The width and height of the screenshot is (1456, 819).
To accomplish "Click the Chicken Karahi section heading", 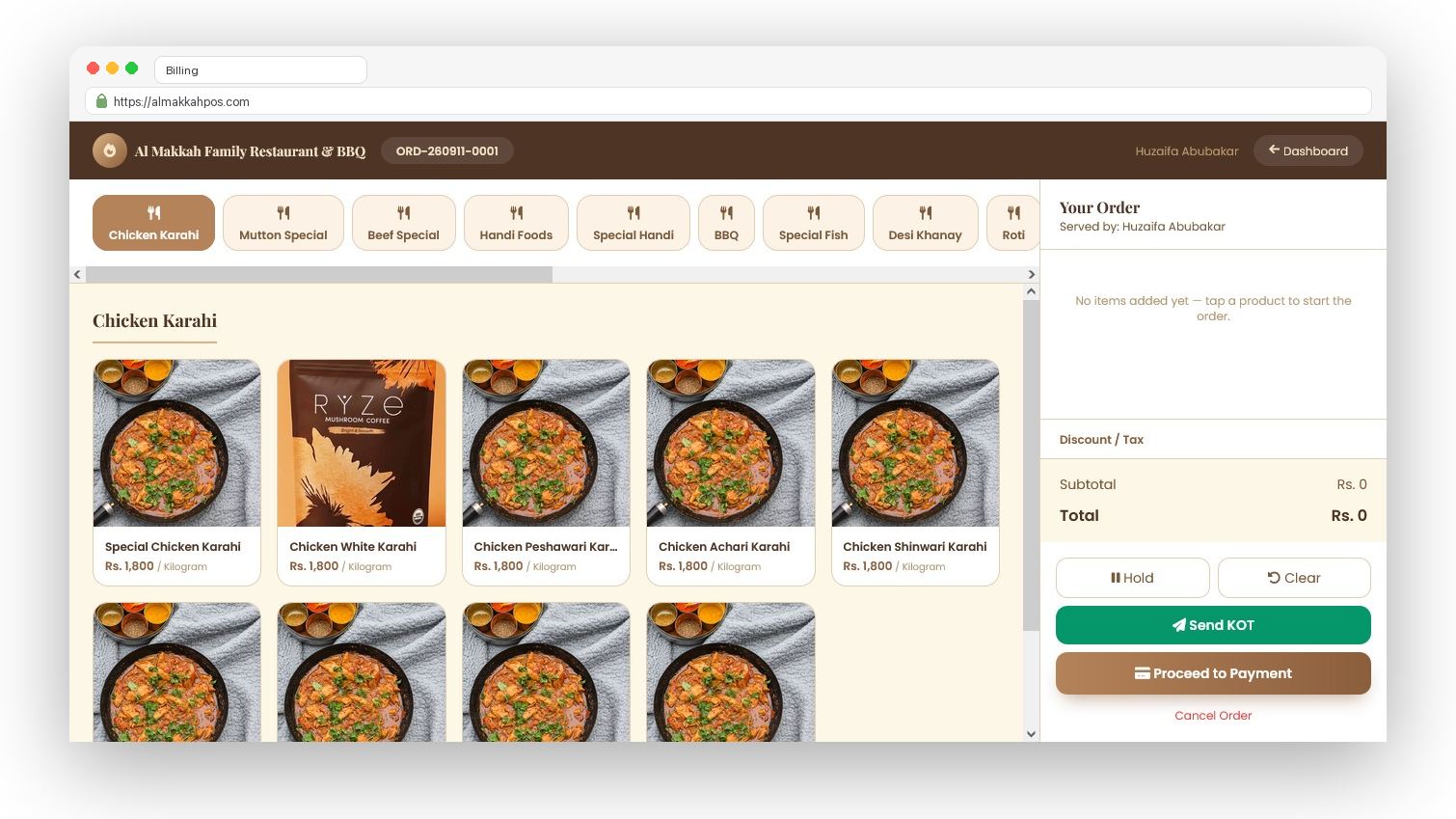I will 154,320.
